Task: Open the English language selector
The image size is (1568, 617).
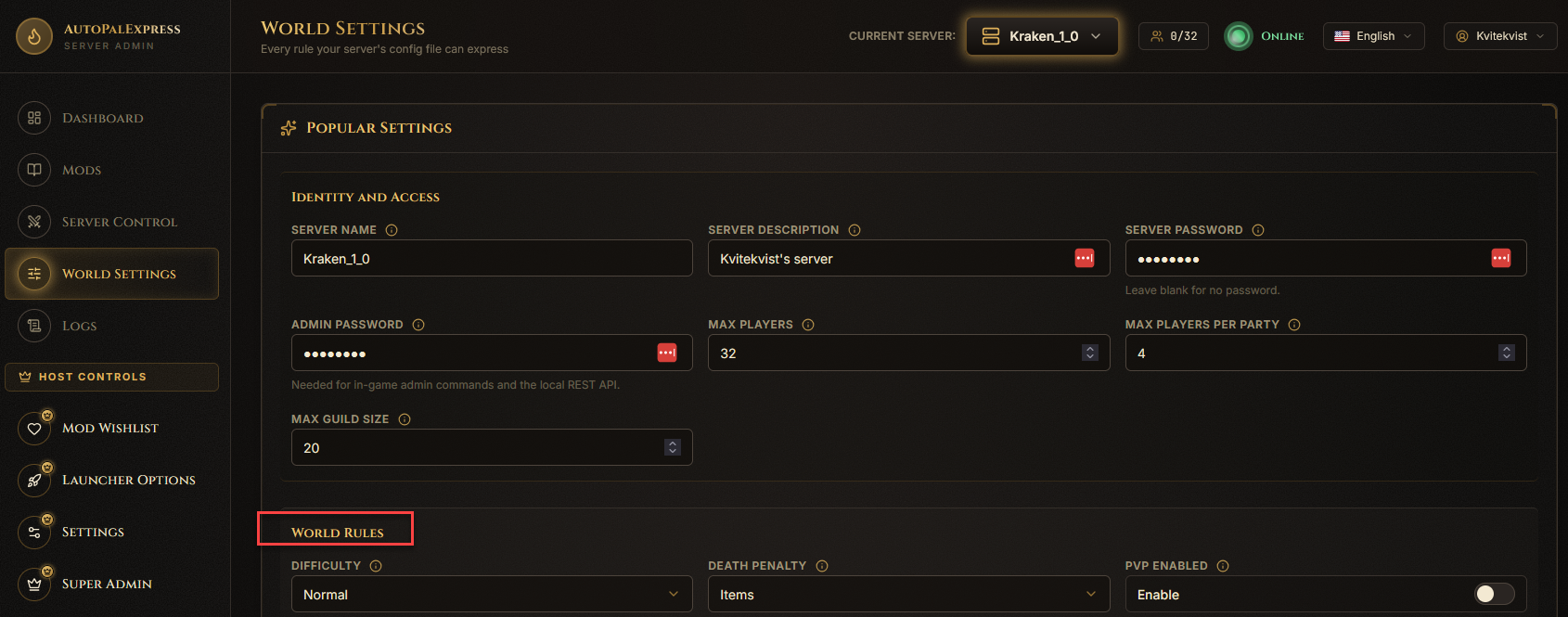Action: point(1373,36)
